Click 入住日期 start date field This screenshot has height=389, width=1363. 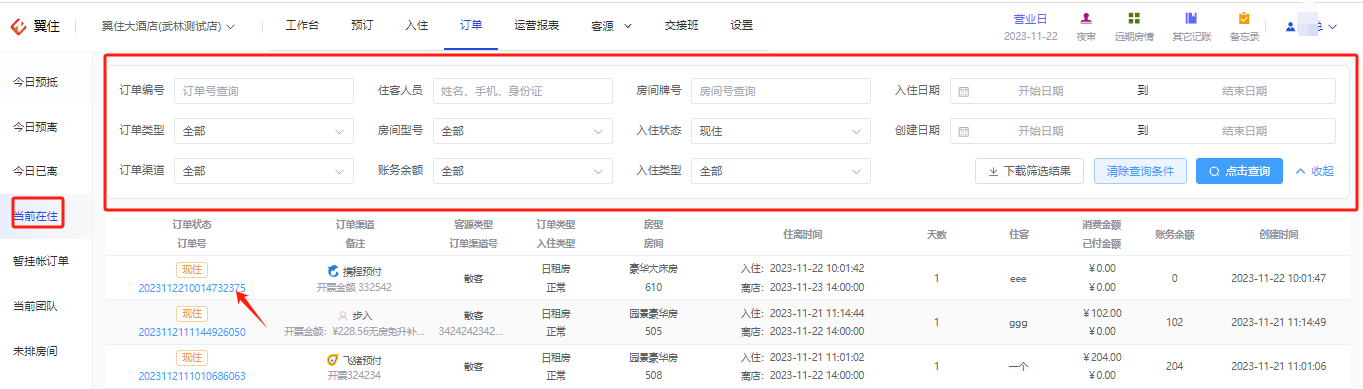(1040, 91)
